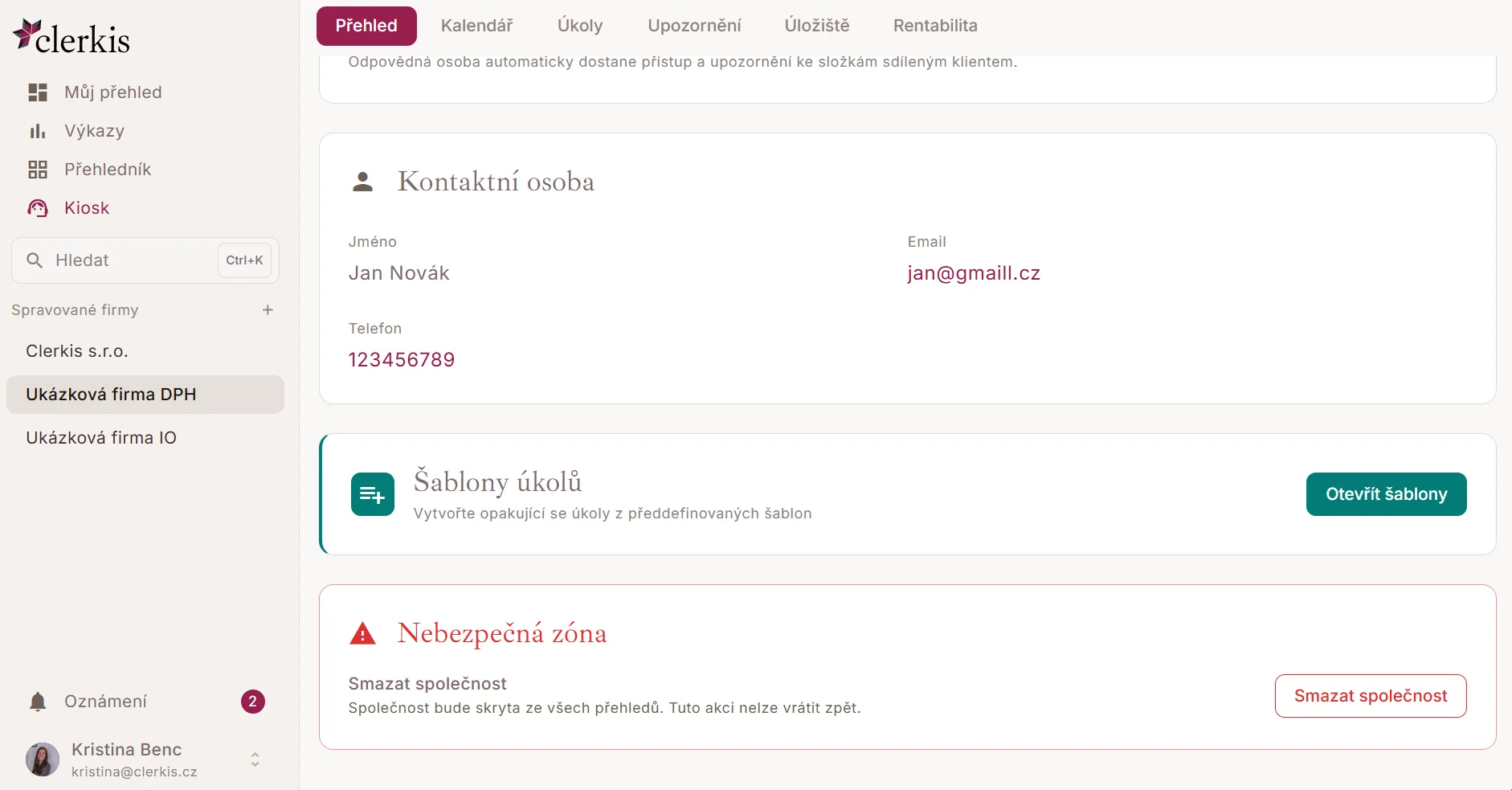Click the search magnifier icon
The height and width of the screenshot is (790, 1512).
[35, 260]
